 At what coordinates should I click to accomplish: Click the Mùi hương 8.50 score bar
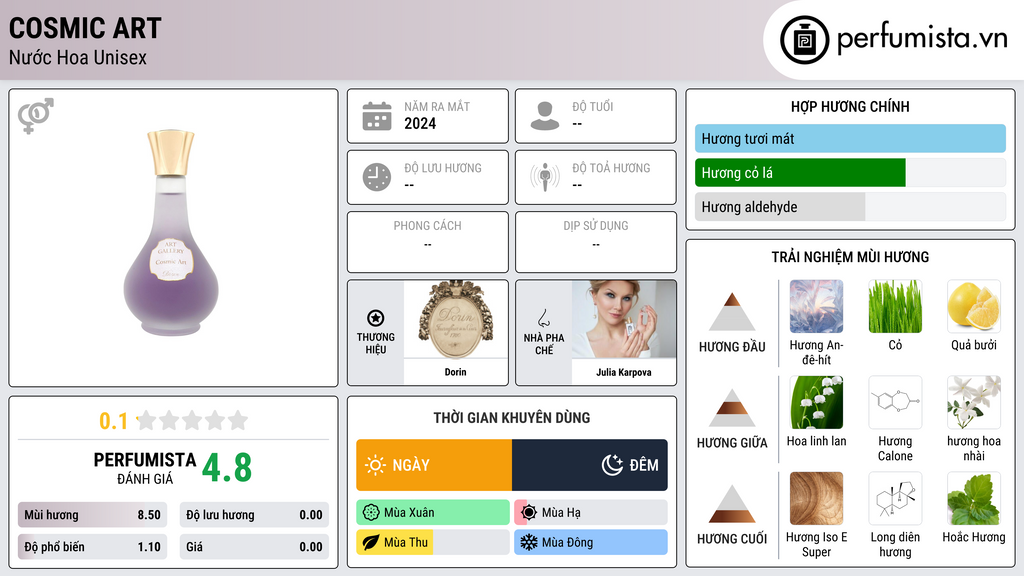[92, 515]
